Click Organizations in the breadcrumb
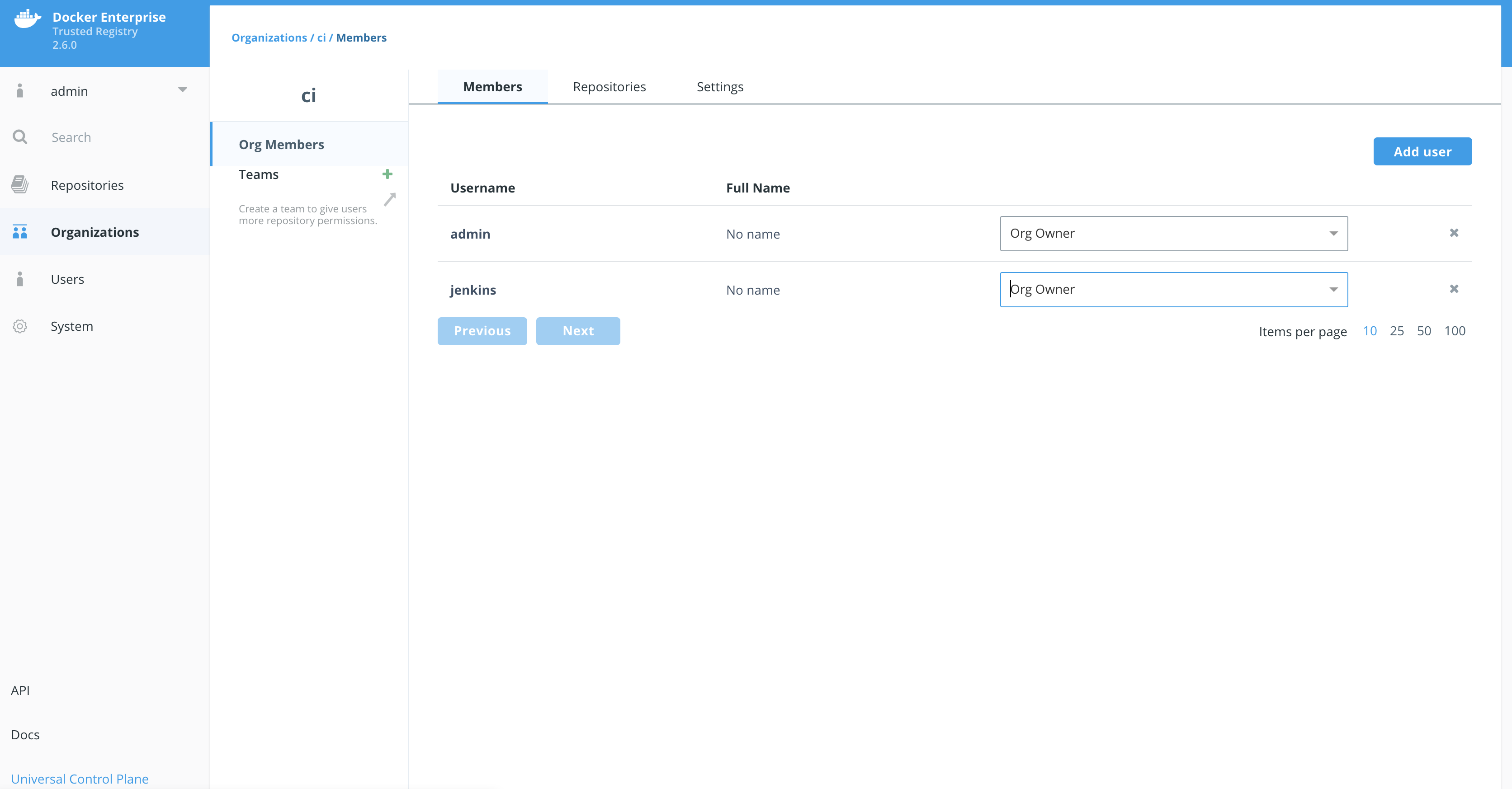Viewport: 1512px width, 789px height. coord(269,38)
